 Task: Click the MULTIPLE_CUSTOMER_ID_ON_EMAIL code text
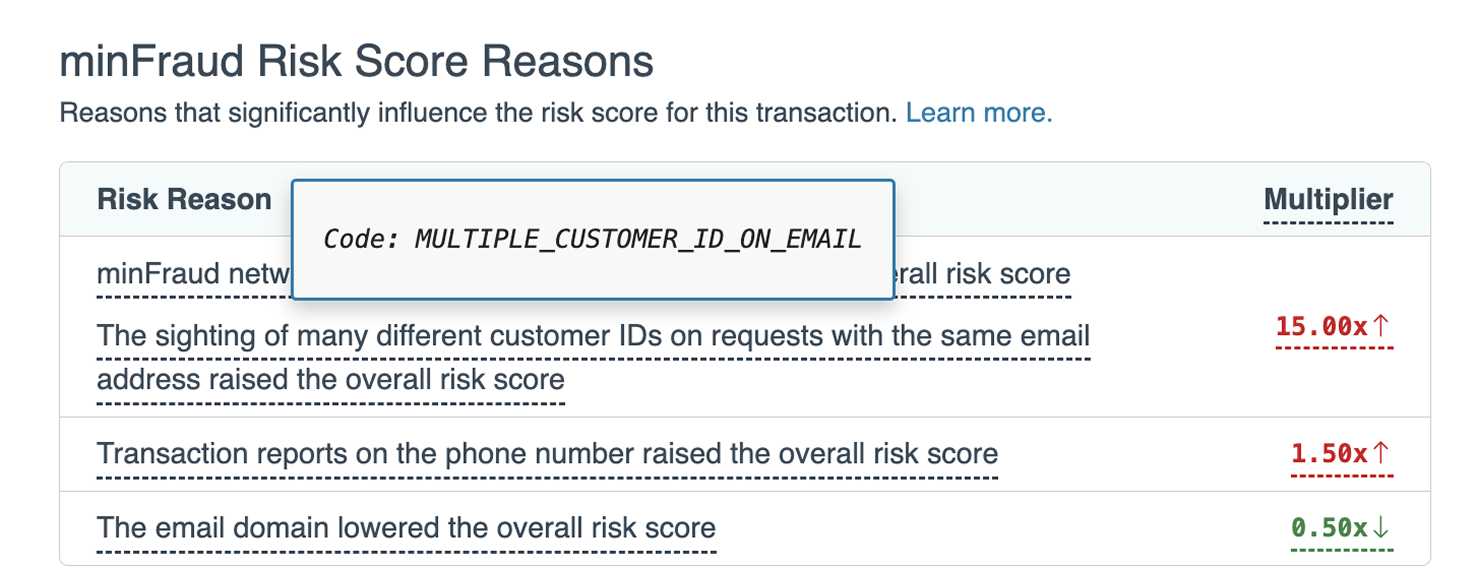click(637, 239)
